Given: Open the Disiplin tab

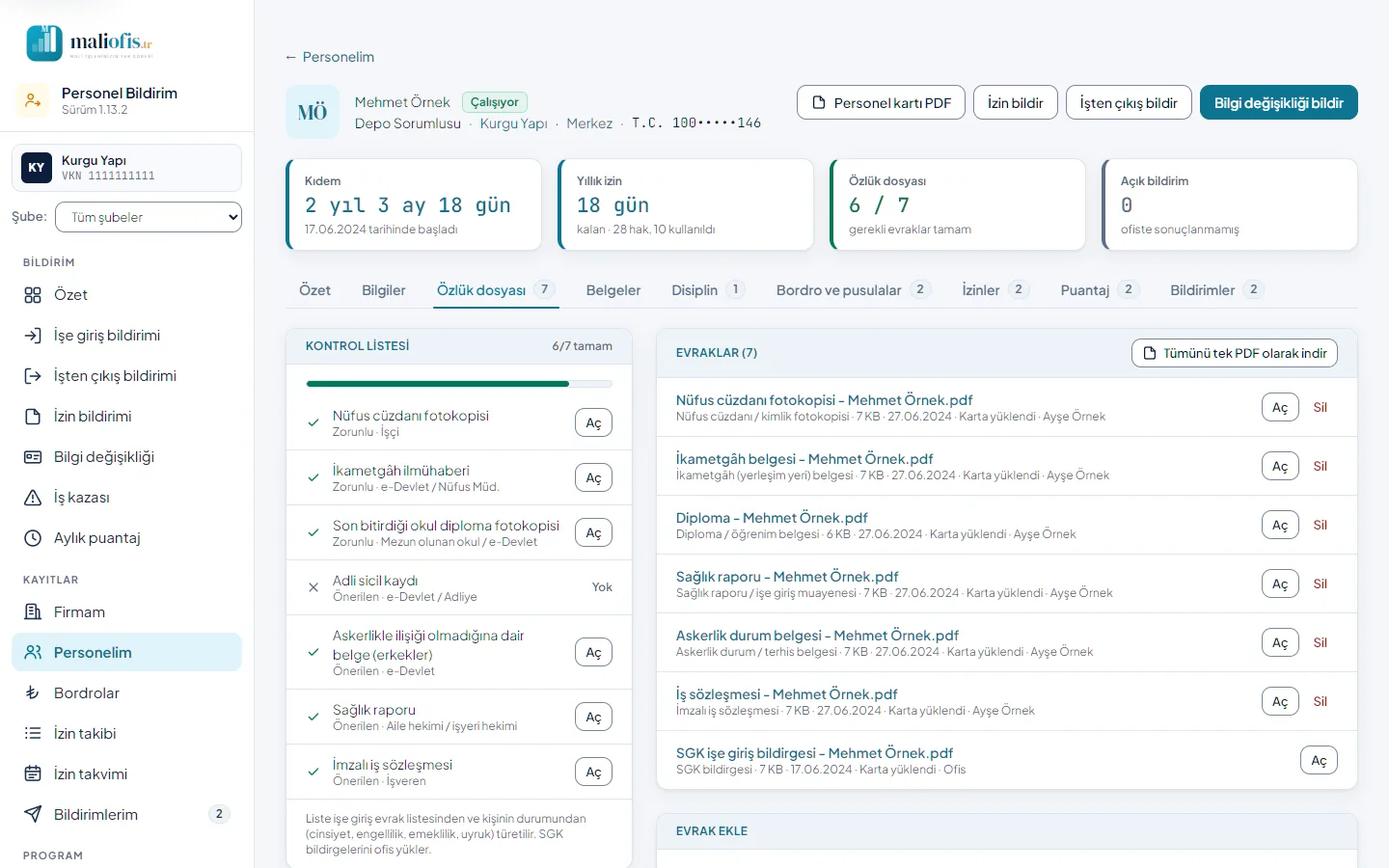Looking at the screenshot, I should [708, 290].
